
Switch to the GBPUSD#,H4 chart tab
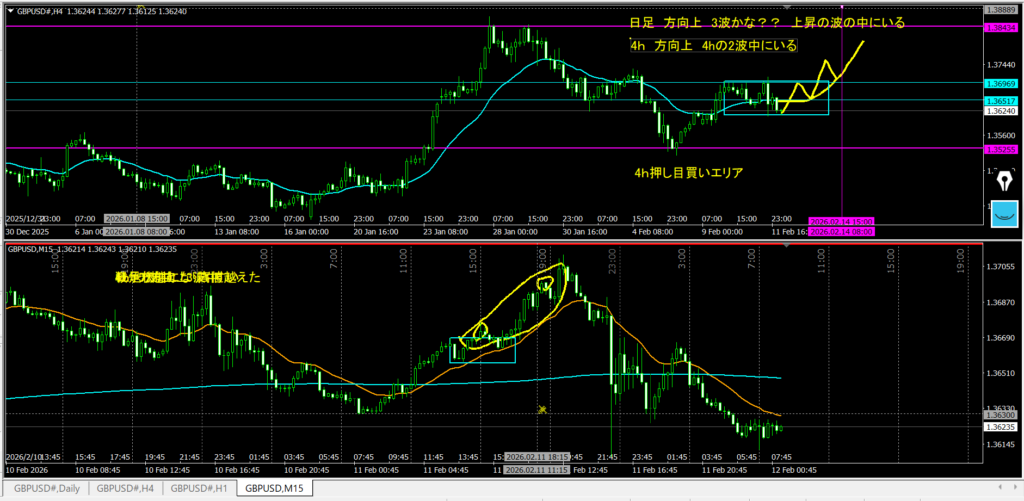point(125,489)
